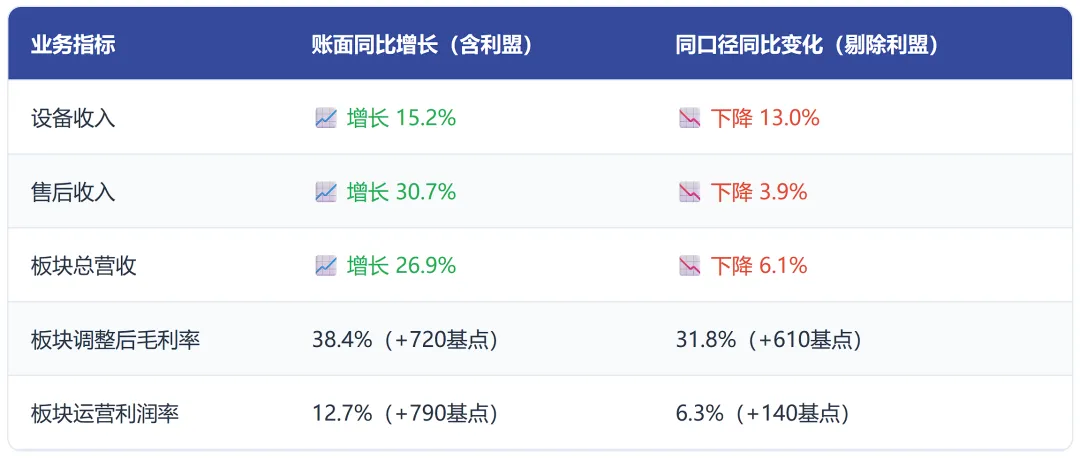Click the 38.4%（+720基点）cell
The height and width of the screenshot is (460, 1080).
tap(405, 339)
